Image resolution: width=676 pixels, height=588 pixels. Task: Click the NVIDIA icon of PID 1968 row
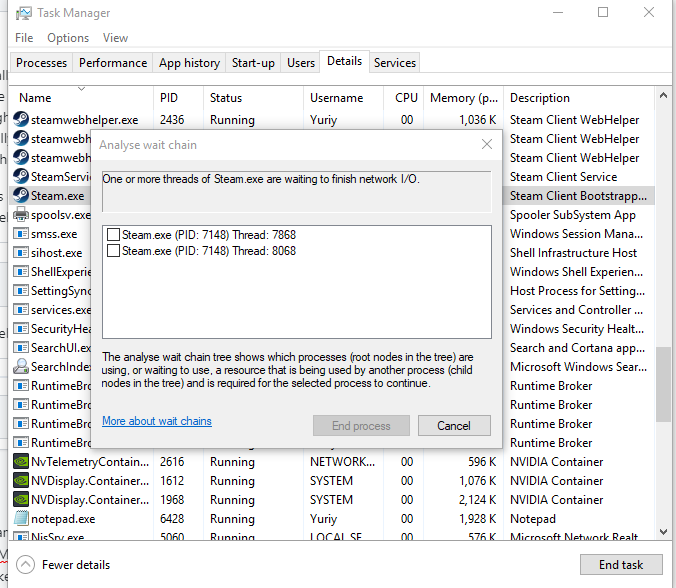pos(21,500)
